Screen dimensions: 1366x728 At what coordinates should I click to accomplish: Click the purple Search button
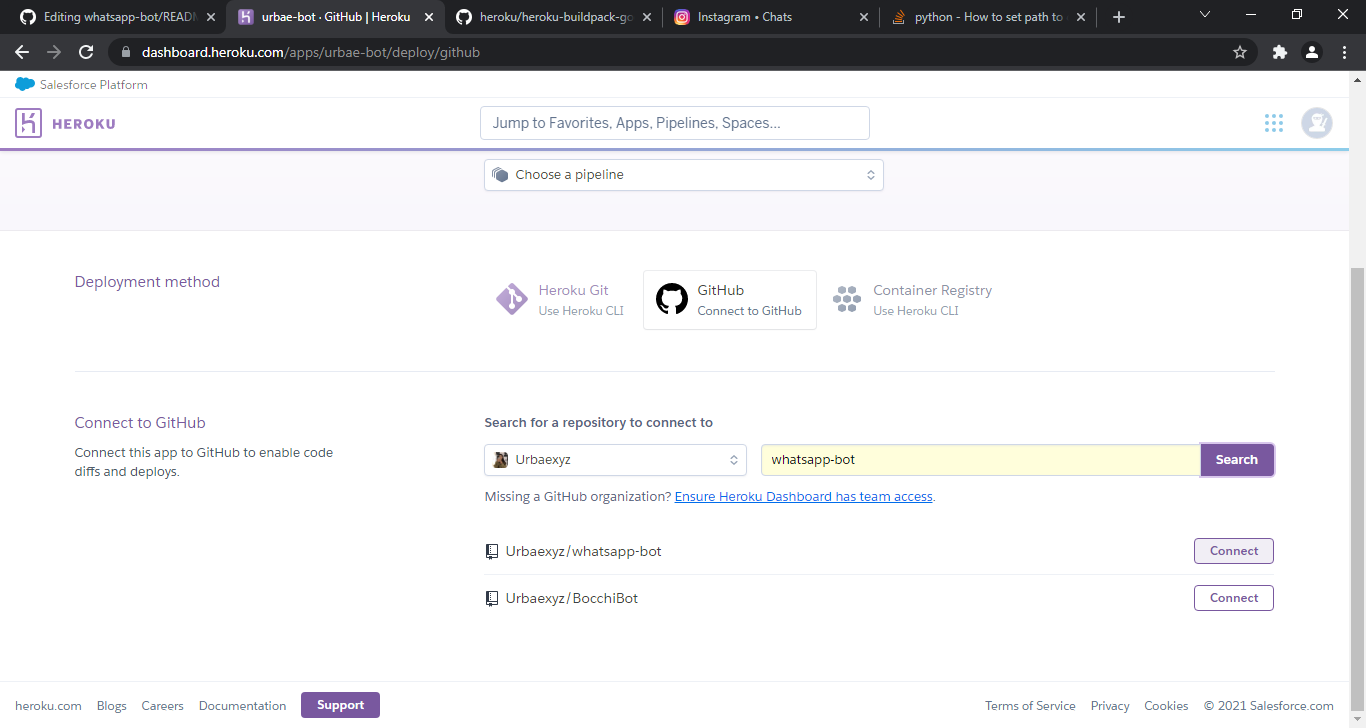coord(1236,460)
